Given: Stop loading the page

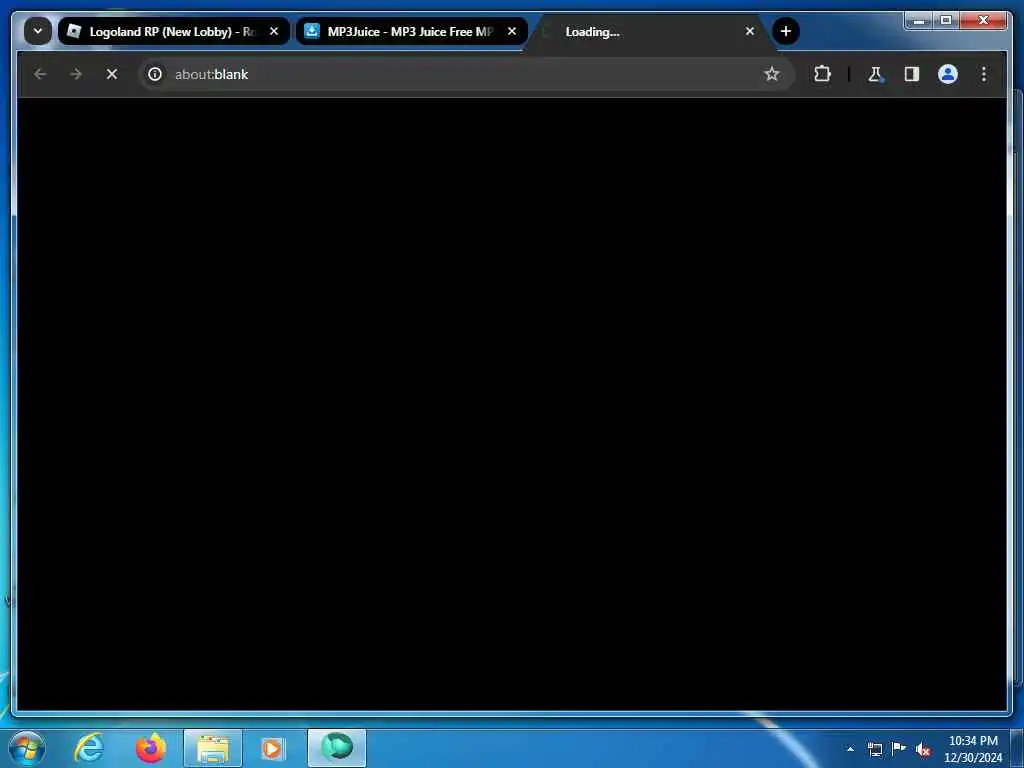Looking at the screenshot, I should pos(112,74).
